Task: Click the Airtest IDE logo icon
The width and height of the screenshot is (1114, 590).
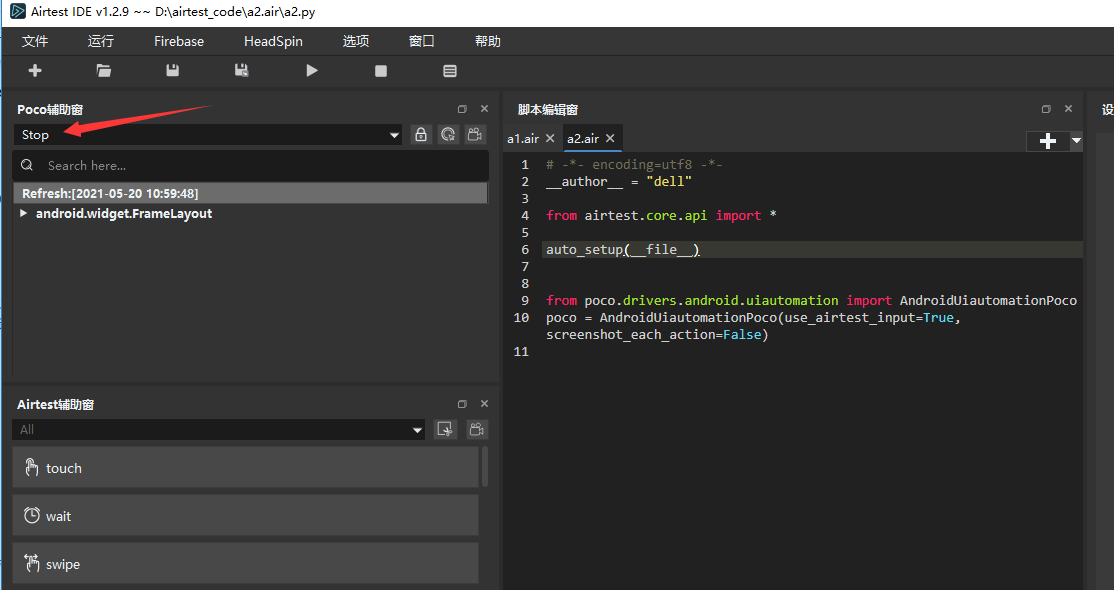Action: pos(18,11)
